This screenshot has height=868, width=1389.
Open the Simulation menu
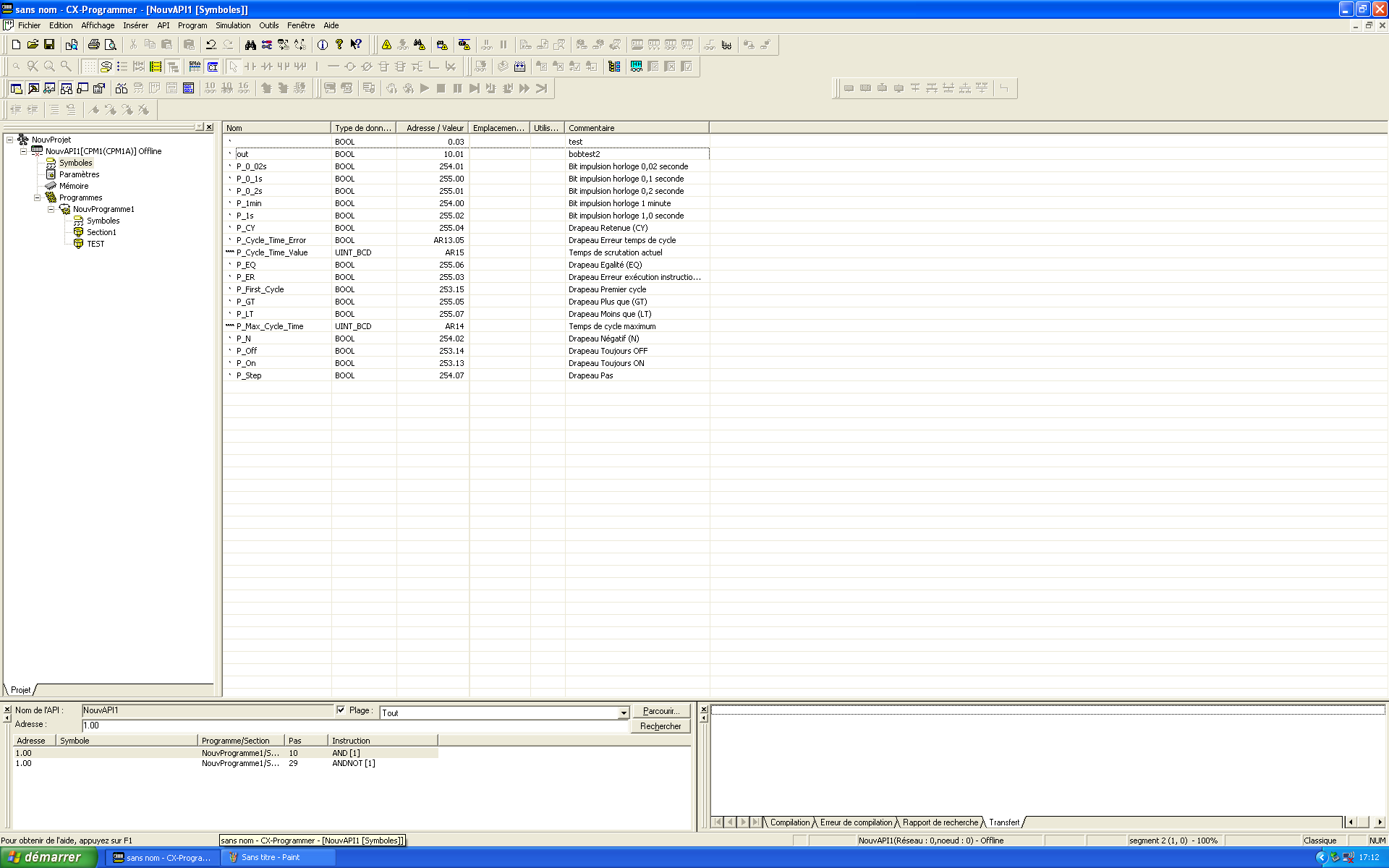tap(232, 25)
